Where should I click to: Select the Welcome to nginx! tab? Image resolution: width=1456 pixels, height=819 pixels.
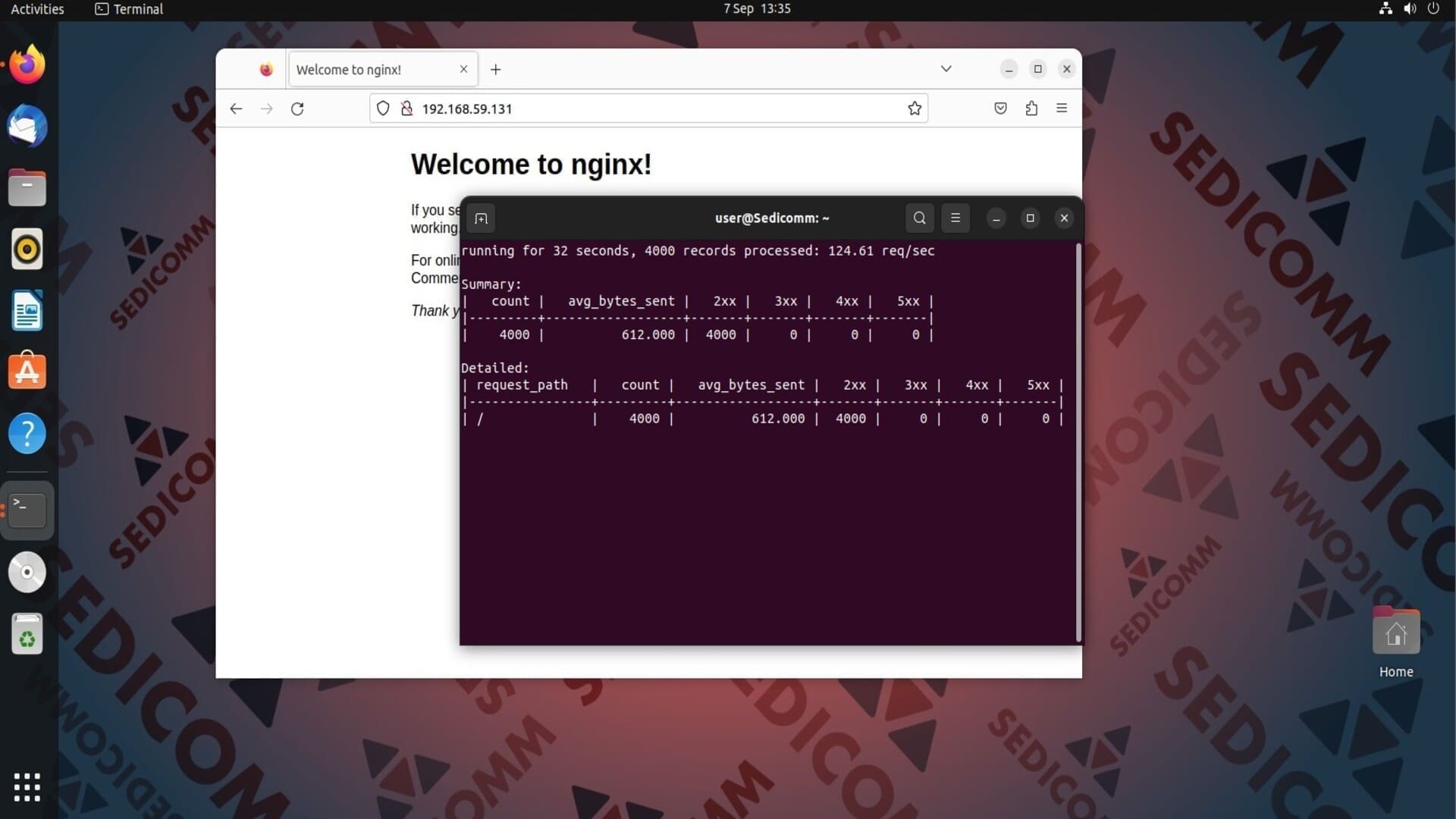pyautogui.click(x=383, y=70)
